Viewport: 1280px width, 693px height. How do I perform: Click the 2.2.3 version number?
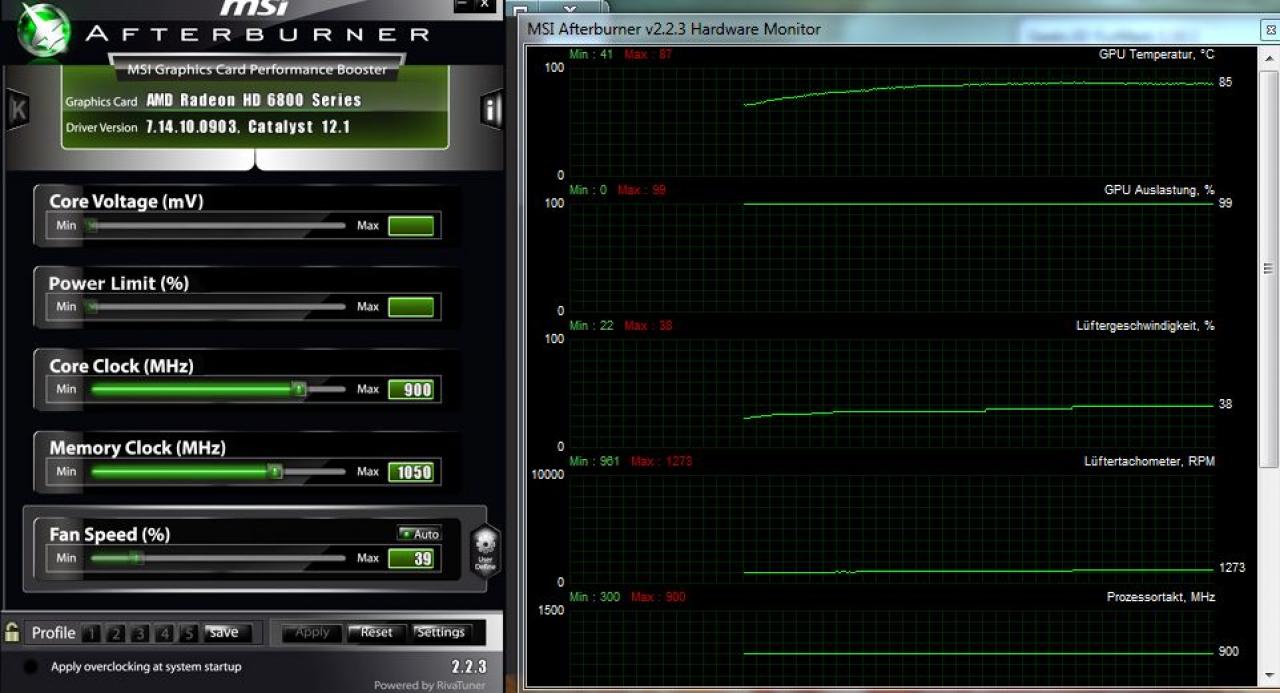tap(469, 667)
